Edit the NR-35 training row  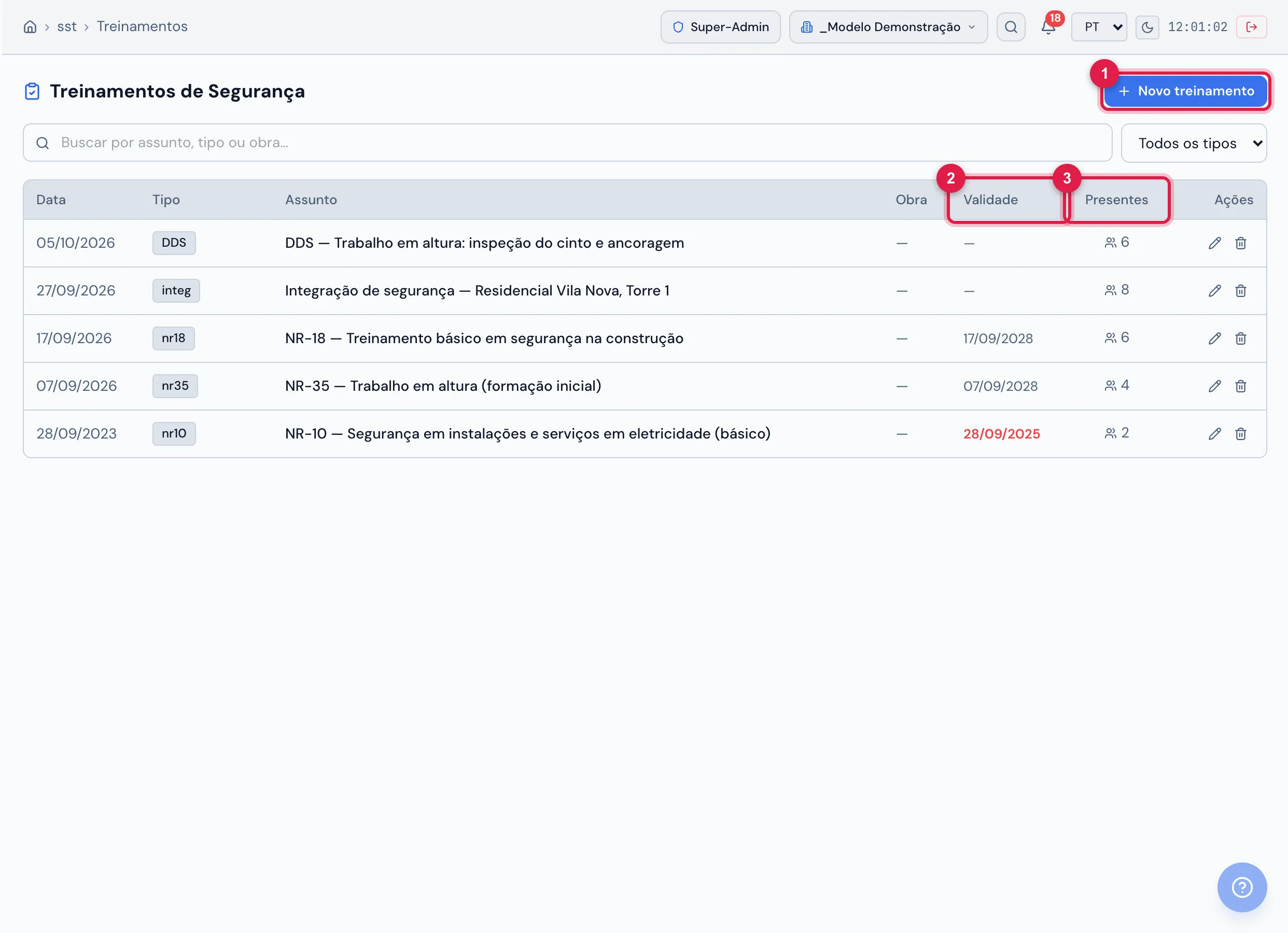click(x=1215, y=386)
